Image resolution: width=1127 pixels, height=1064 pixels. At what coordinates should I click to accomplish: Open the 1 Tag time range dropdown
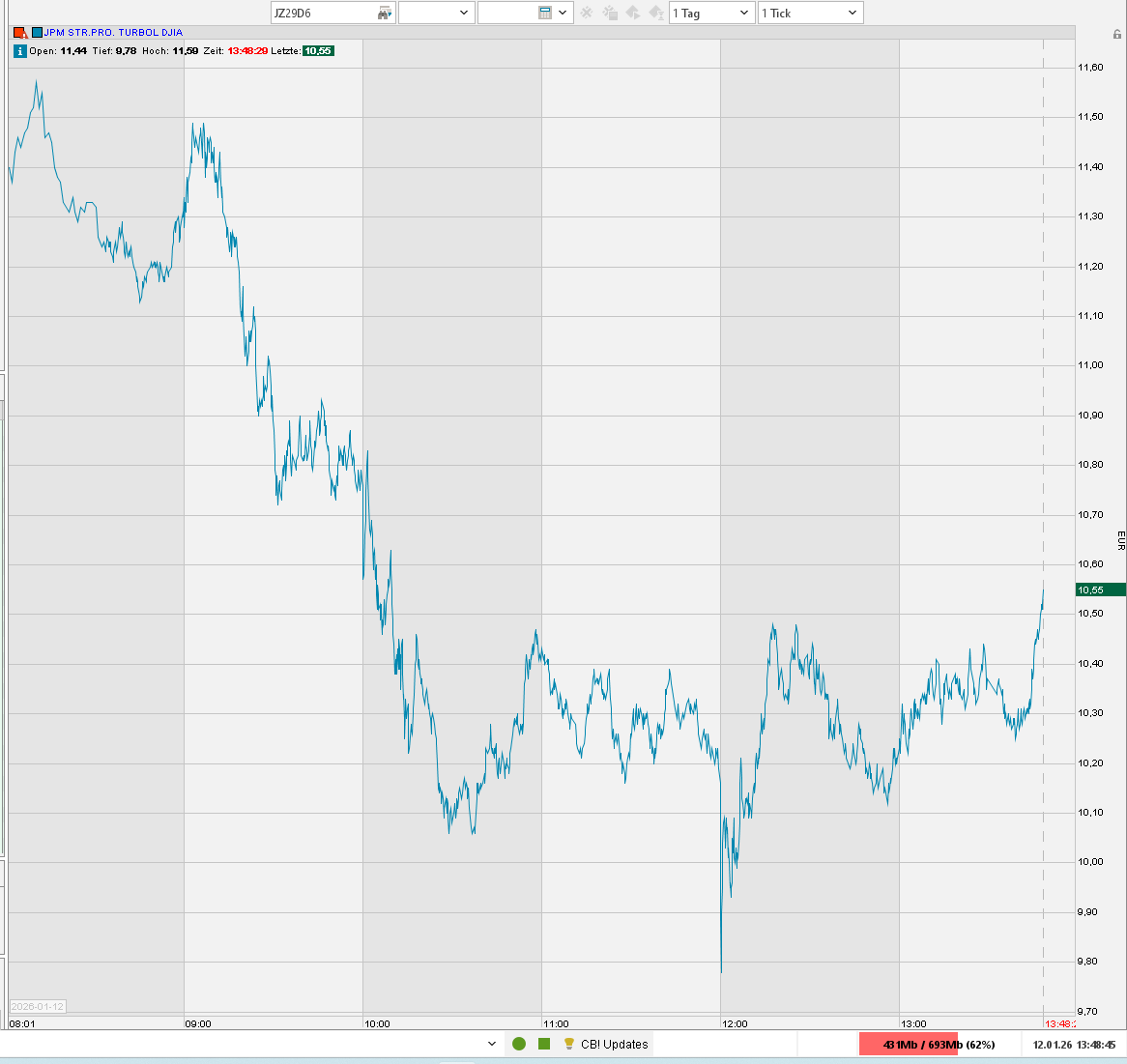711,13
